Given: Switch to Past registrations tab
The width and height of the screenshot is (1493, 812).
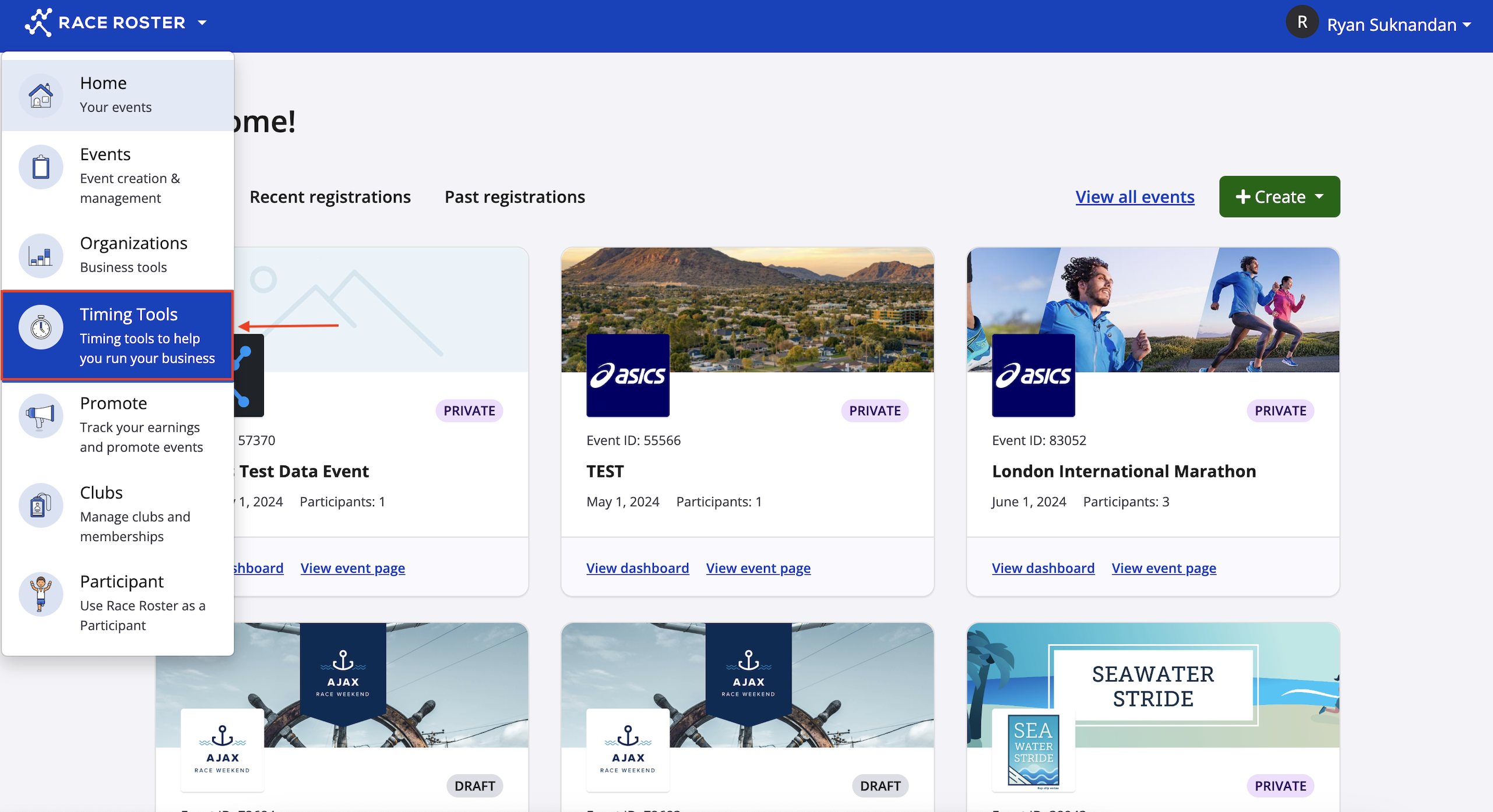Looking at the screenshot, I should (515, 197).
